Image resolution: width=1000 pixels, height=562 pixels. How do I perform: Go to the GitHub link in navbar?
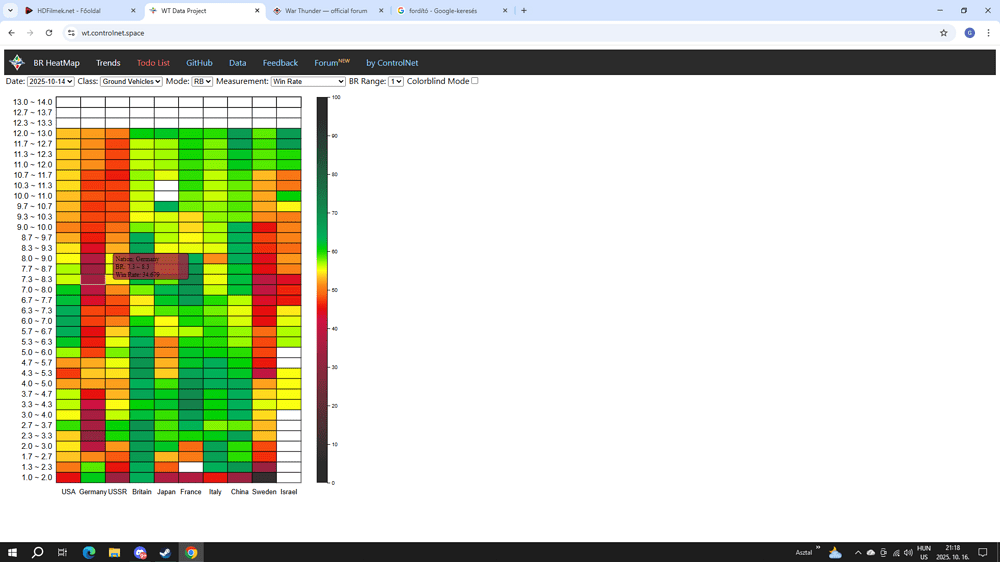click(x=199, y=63)
